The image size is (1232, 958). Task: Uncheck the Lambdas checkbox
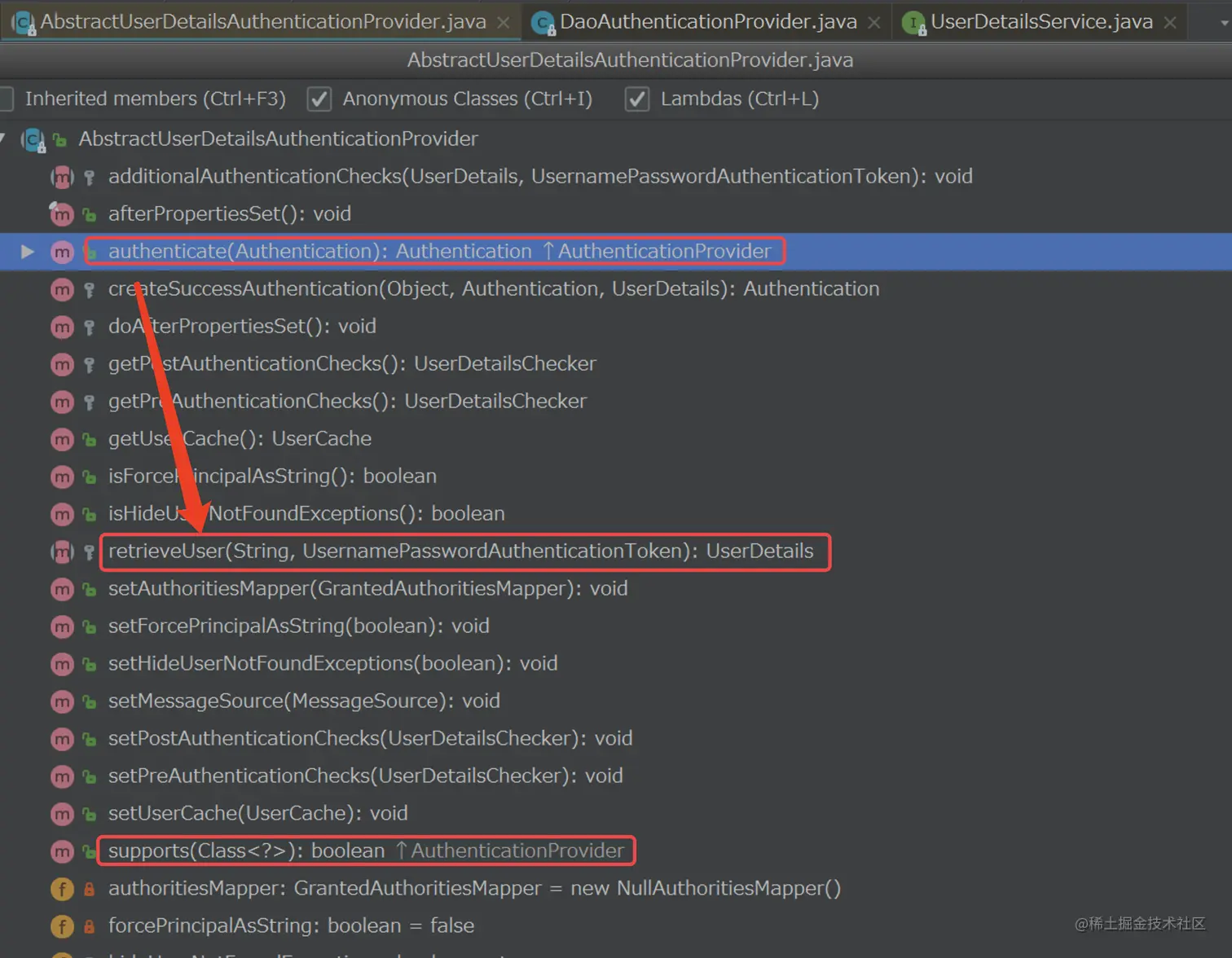coord(636,99)
